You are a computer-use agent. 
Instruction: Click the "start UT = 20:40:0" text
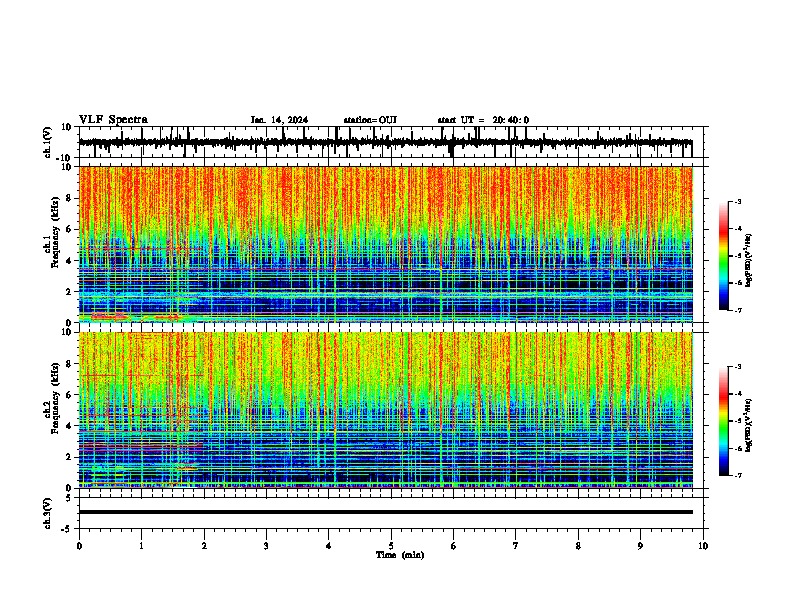pyautogui.click(x=483, y=120)
